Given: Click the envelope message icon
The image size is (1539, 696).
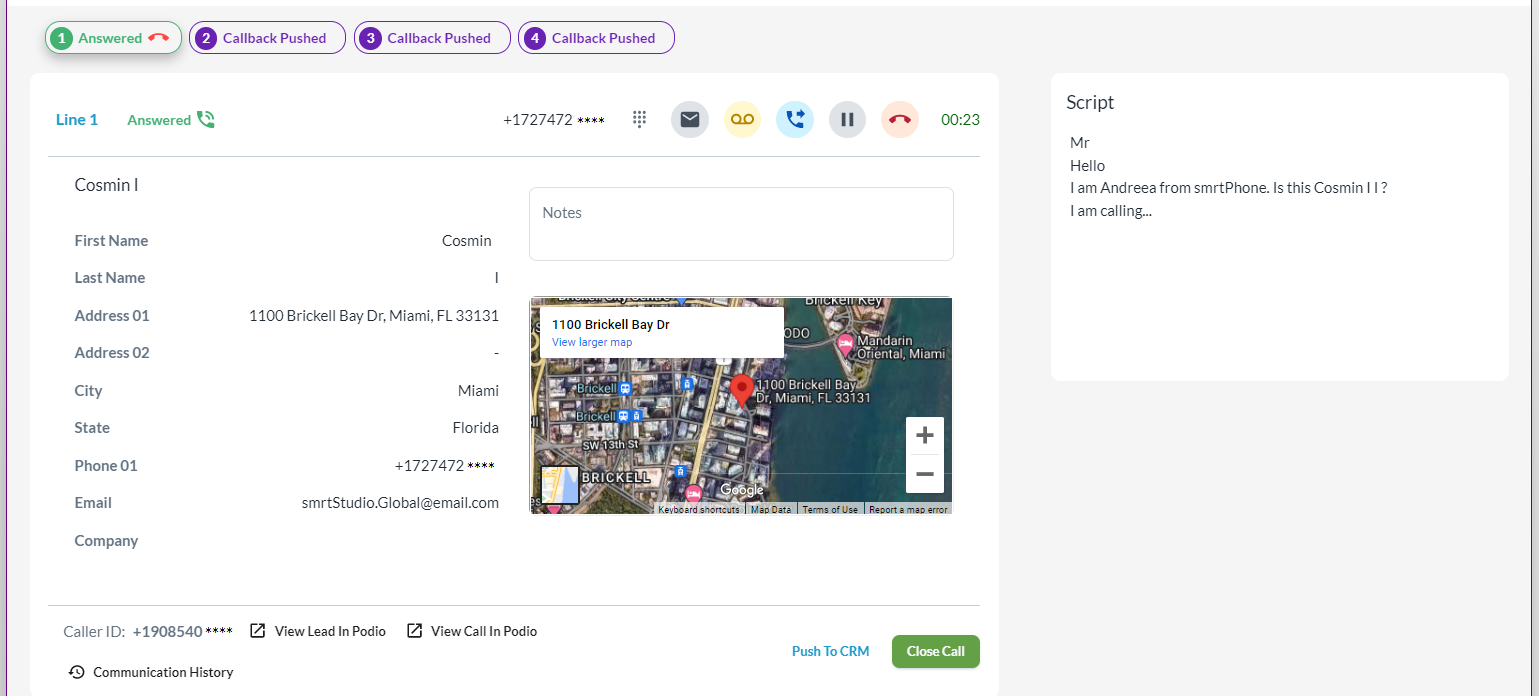Looking at the screenshot, I should click(x=690, y=120).
